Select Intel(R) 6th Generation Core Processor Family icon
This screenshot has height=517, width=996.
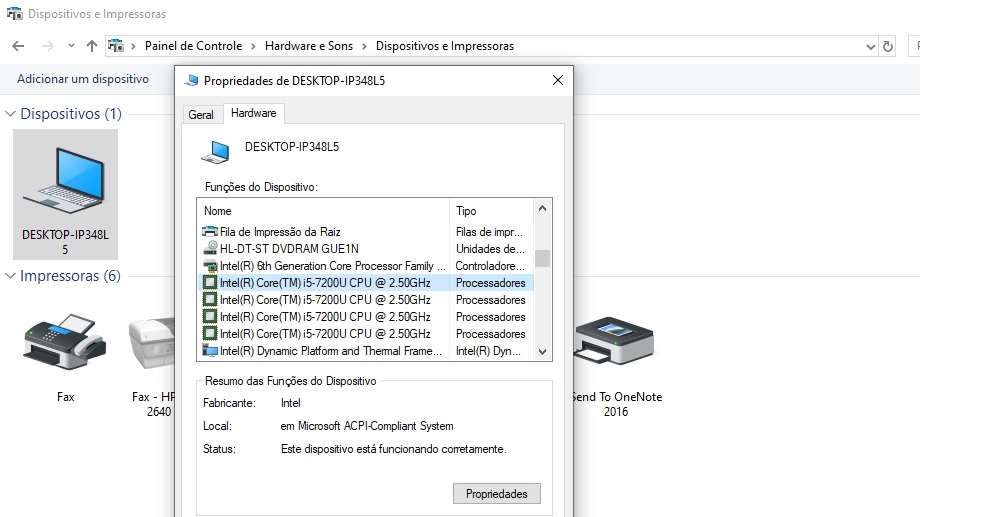[x=210, y=265]
